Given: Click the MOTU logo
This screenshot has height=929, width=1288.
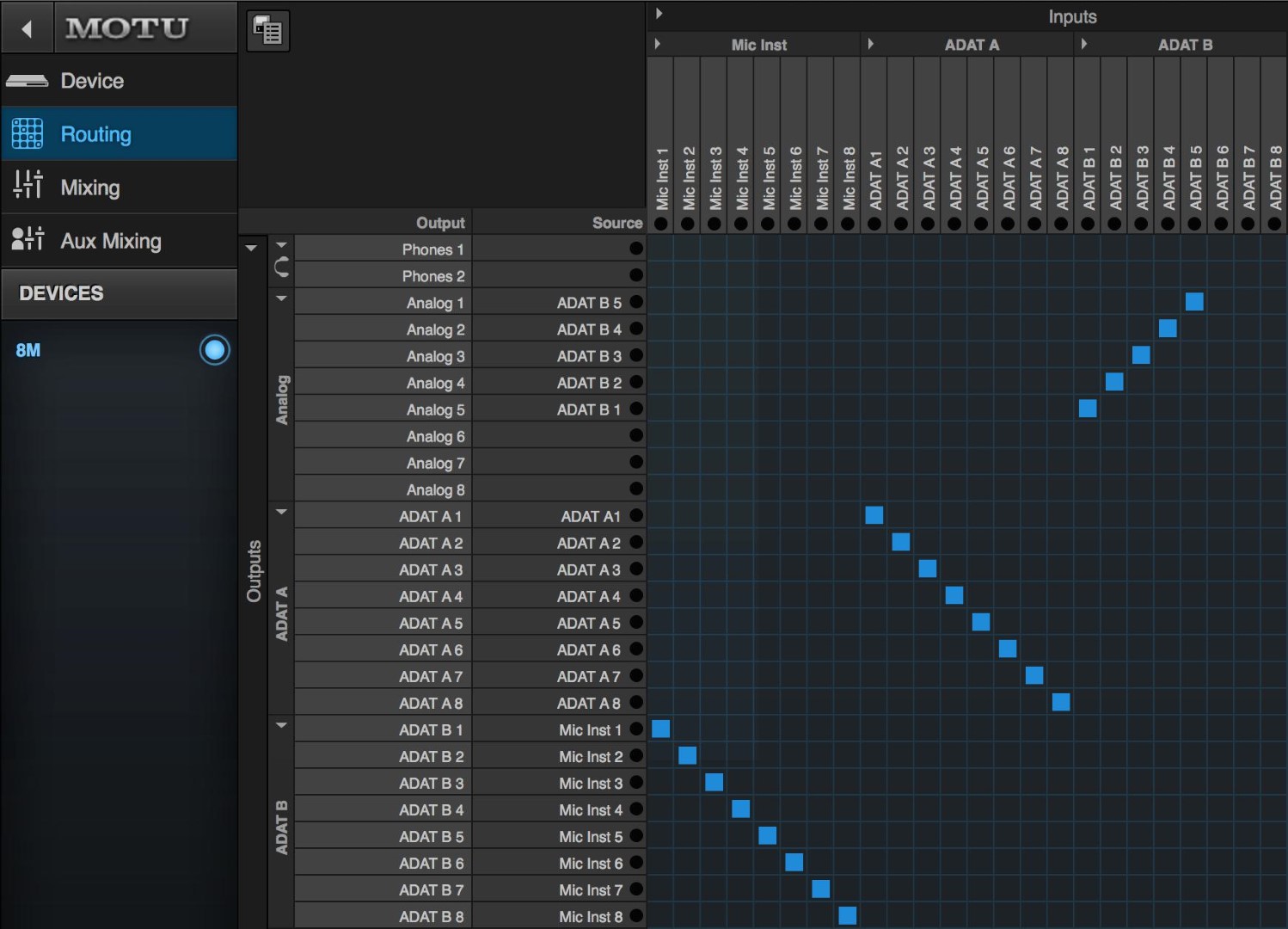Looking at the screenshot, I should click(x=126, y=28).
